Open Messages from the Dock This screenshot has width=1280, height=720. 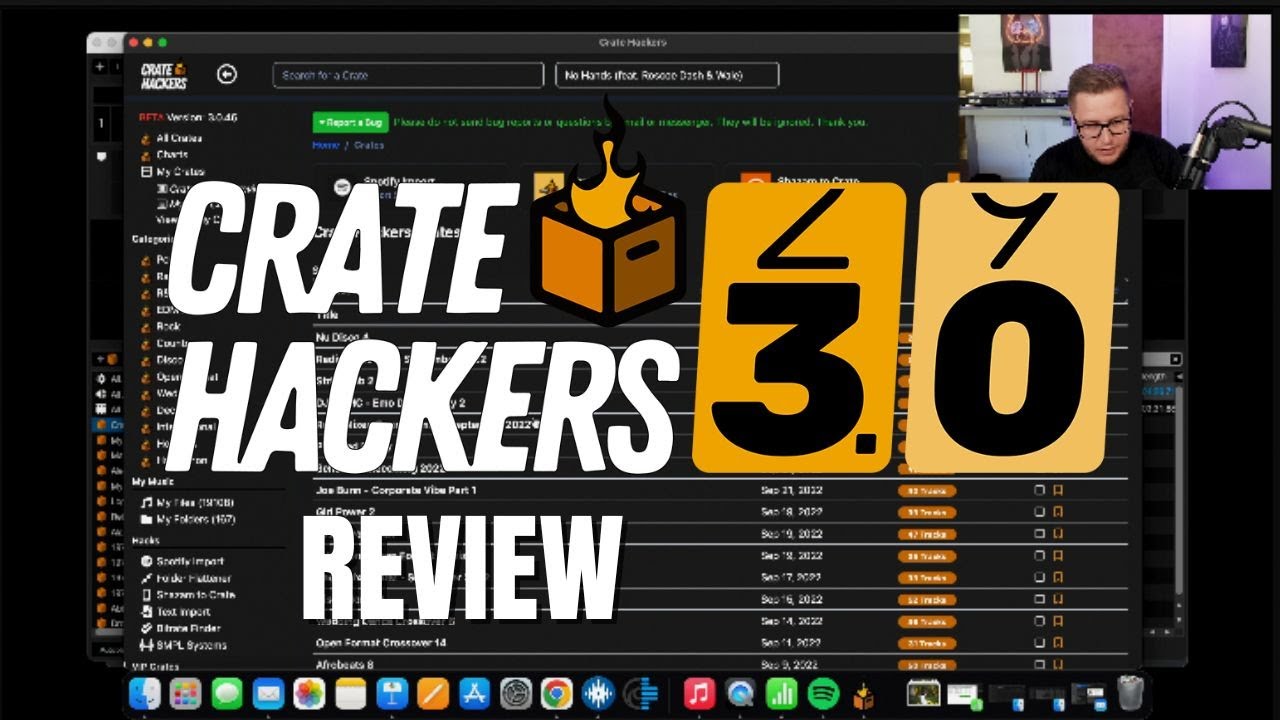pos(227,693)
